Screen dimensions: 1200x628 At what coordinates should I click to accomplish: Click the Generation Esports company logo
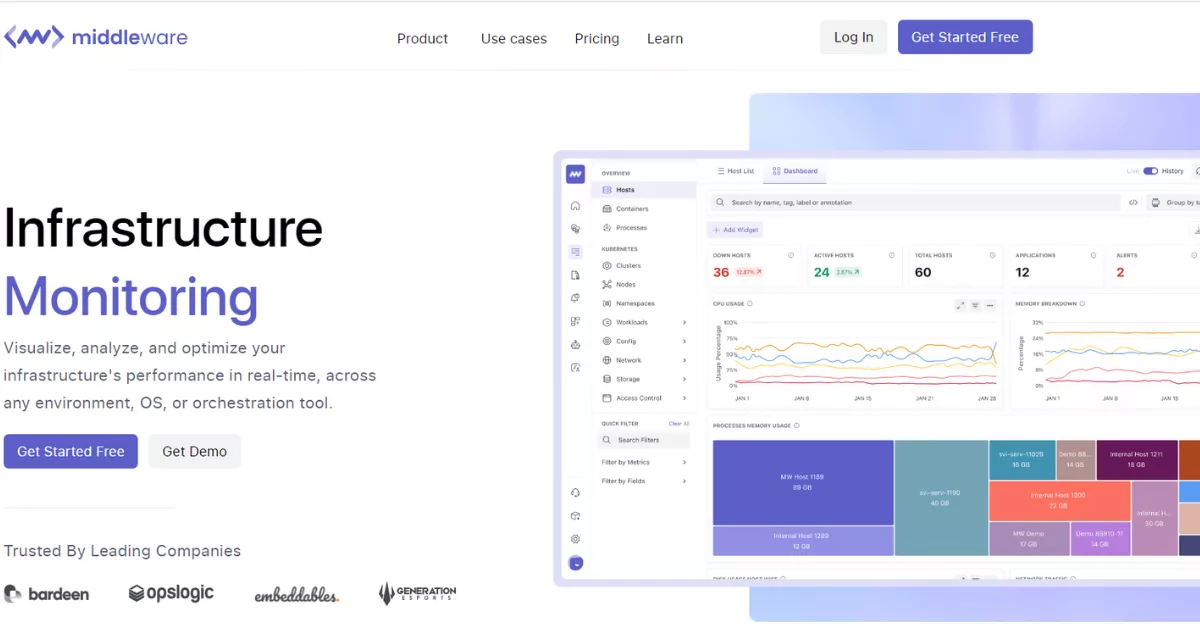tap(417, 594)
